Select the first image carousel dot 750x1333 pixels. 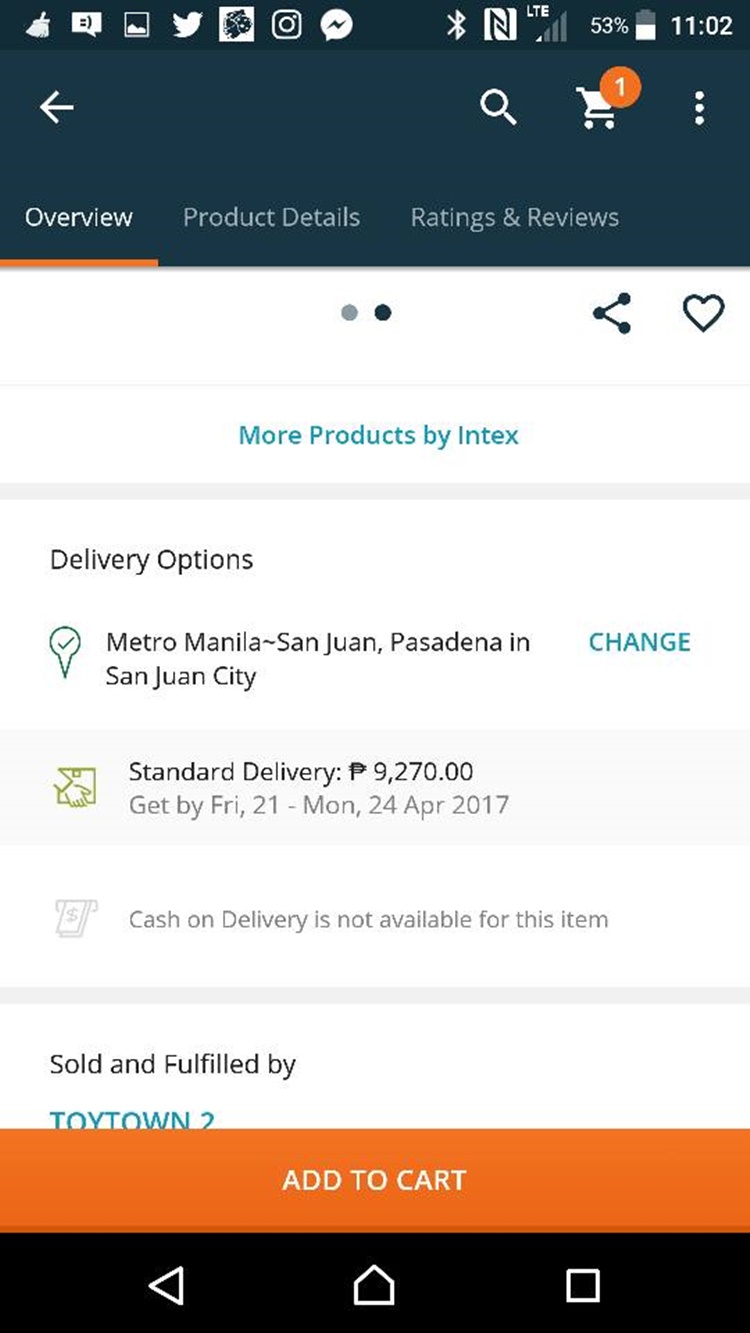(x=349, y=313)
